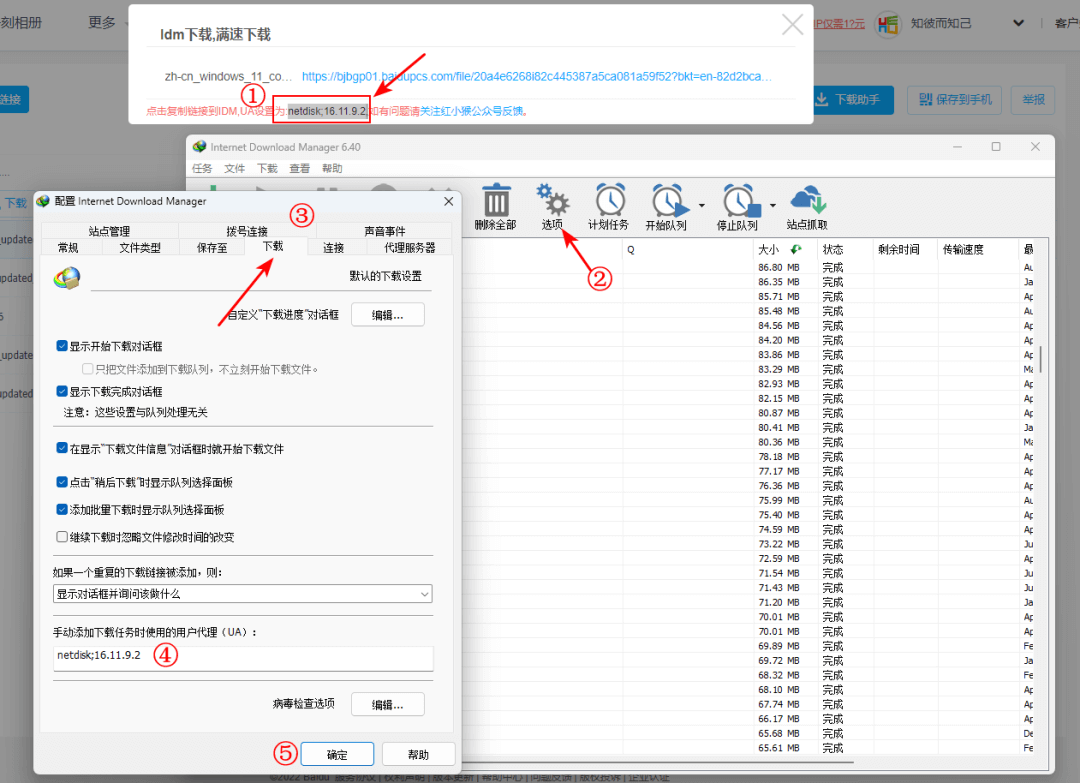
Task: Toggle show download complete dialog checkbox
Action: coord(63,392)
